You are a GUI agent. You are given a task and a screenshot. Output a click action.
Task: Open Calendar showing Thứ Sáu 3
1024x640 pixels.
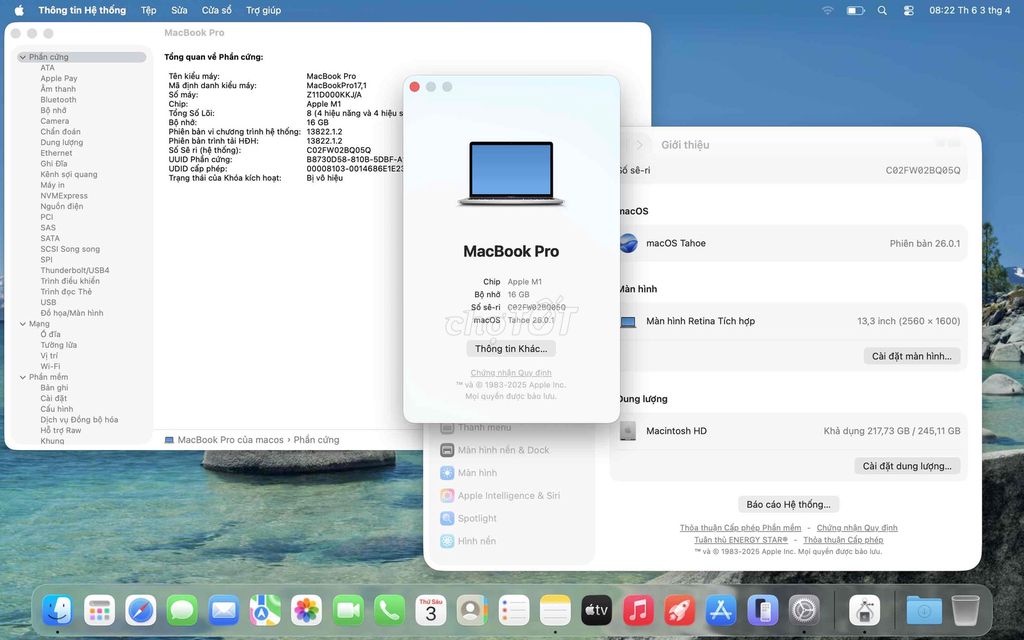point(431,611)
